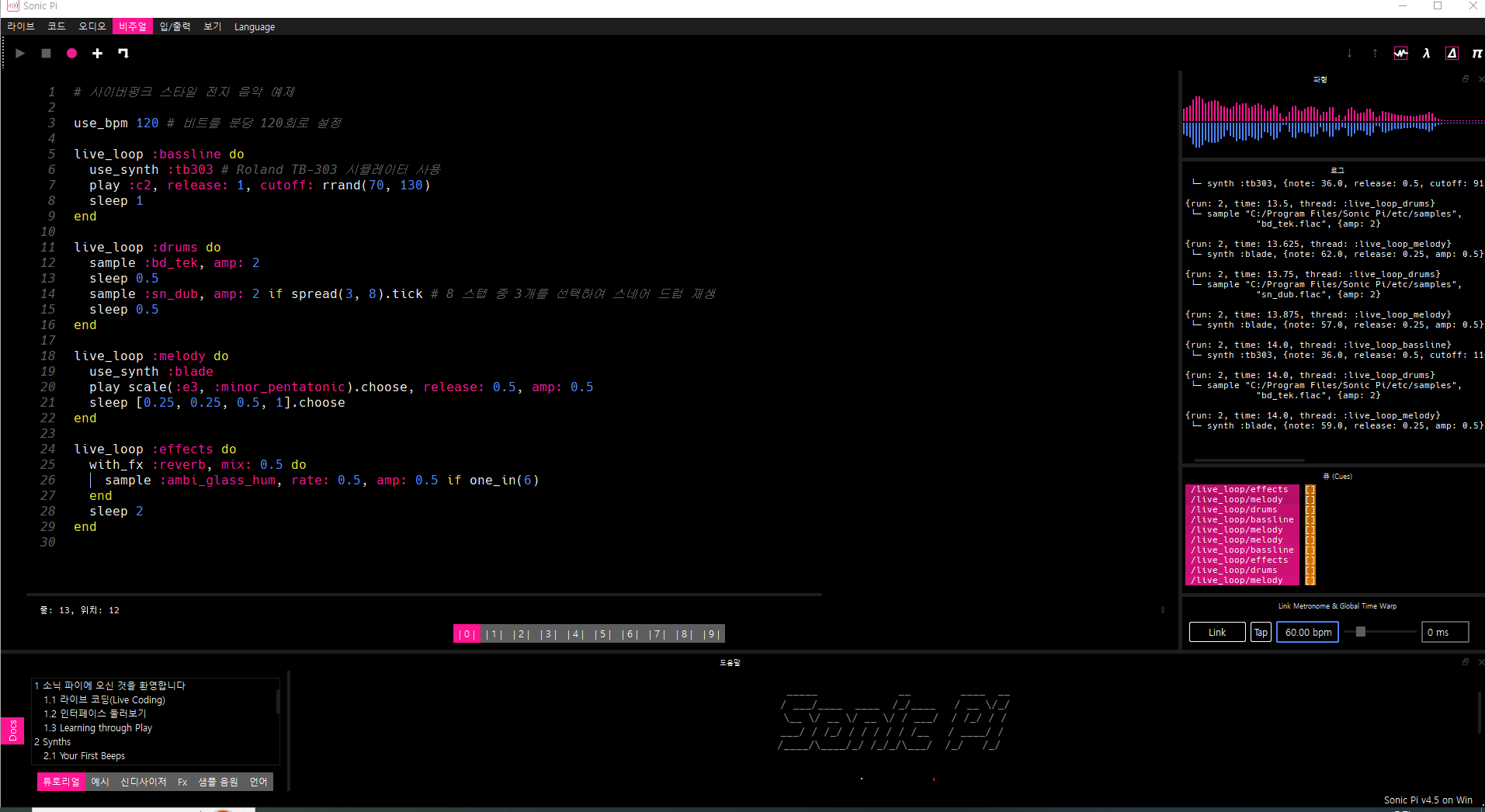The height and width of the screenshot is (812, 1485).
Task: Open the 라이브 menu
Action: tap(21, 26)
